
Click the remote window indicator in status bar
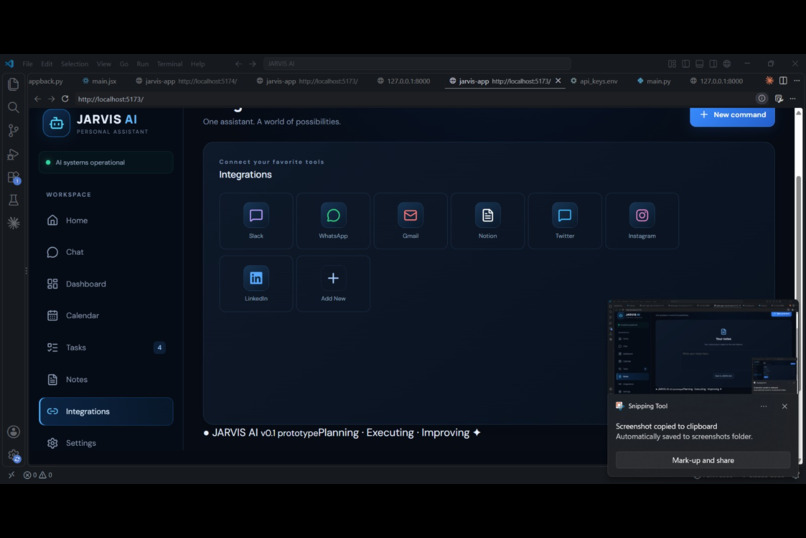click(11, 475)
